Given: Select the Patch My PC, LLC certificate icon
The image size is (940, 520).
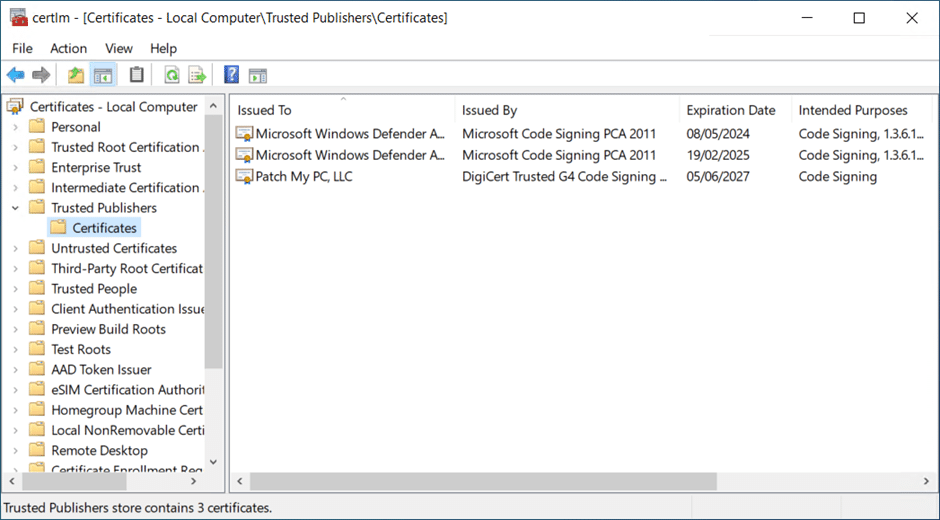Looking at the screenshot, I should (245, 177).
